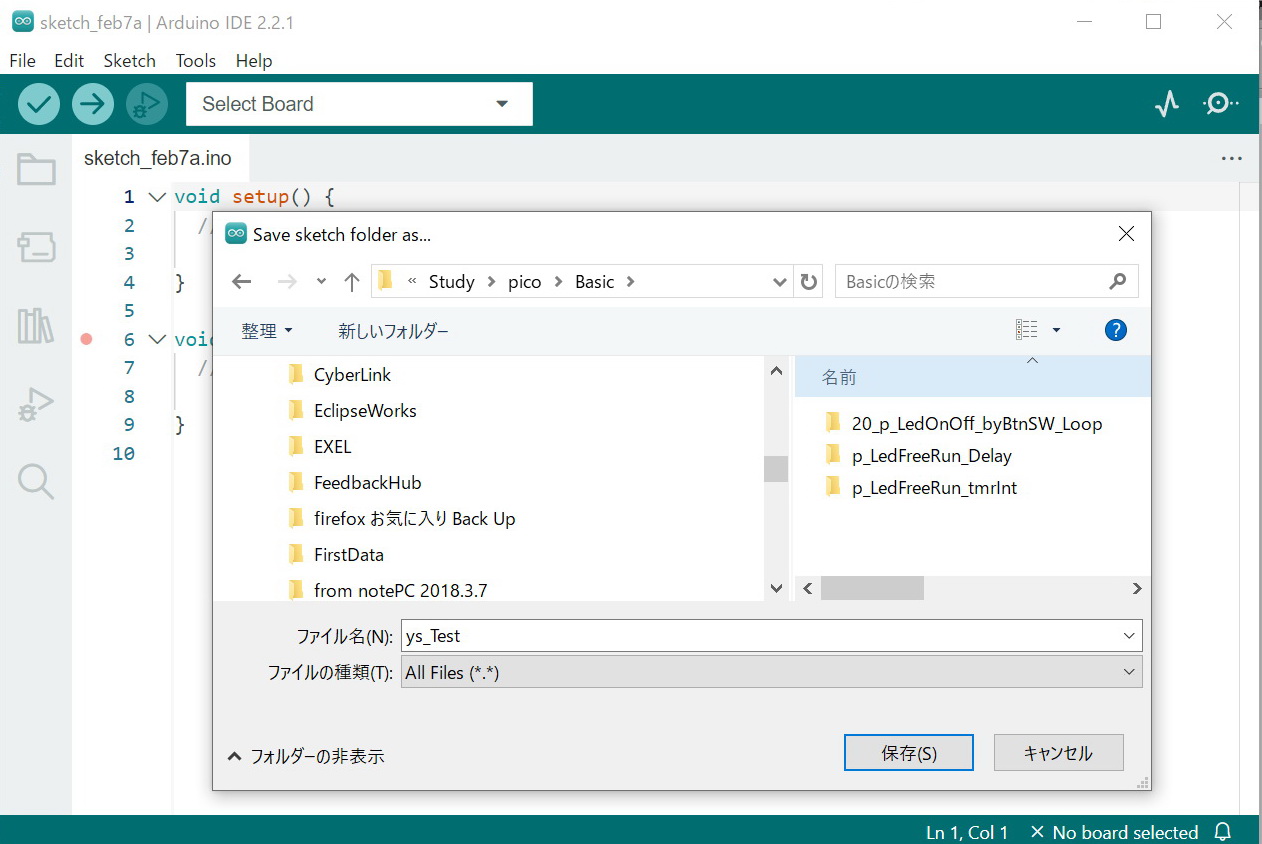Click the file name input field
Viewport: 1262px width, 844px height.
[771, 636]
